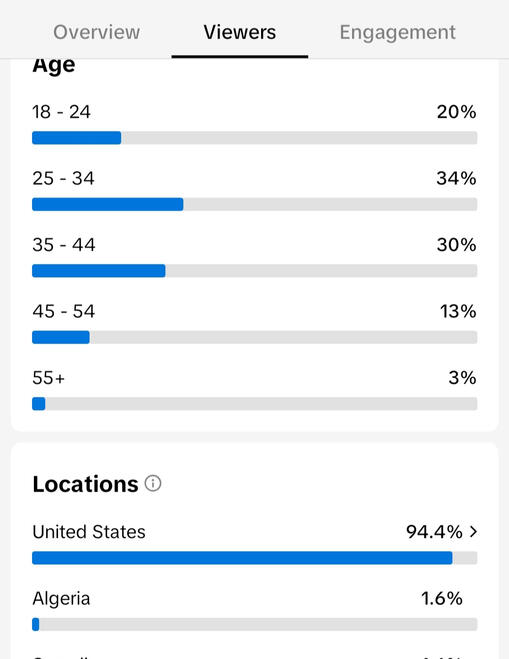
Task: Select the Viewers tab
Action: [240, 32]
